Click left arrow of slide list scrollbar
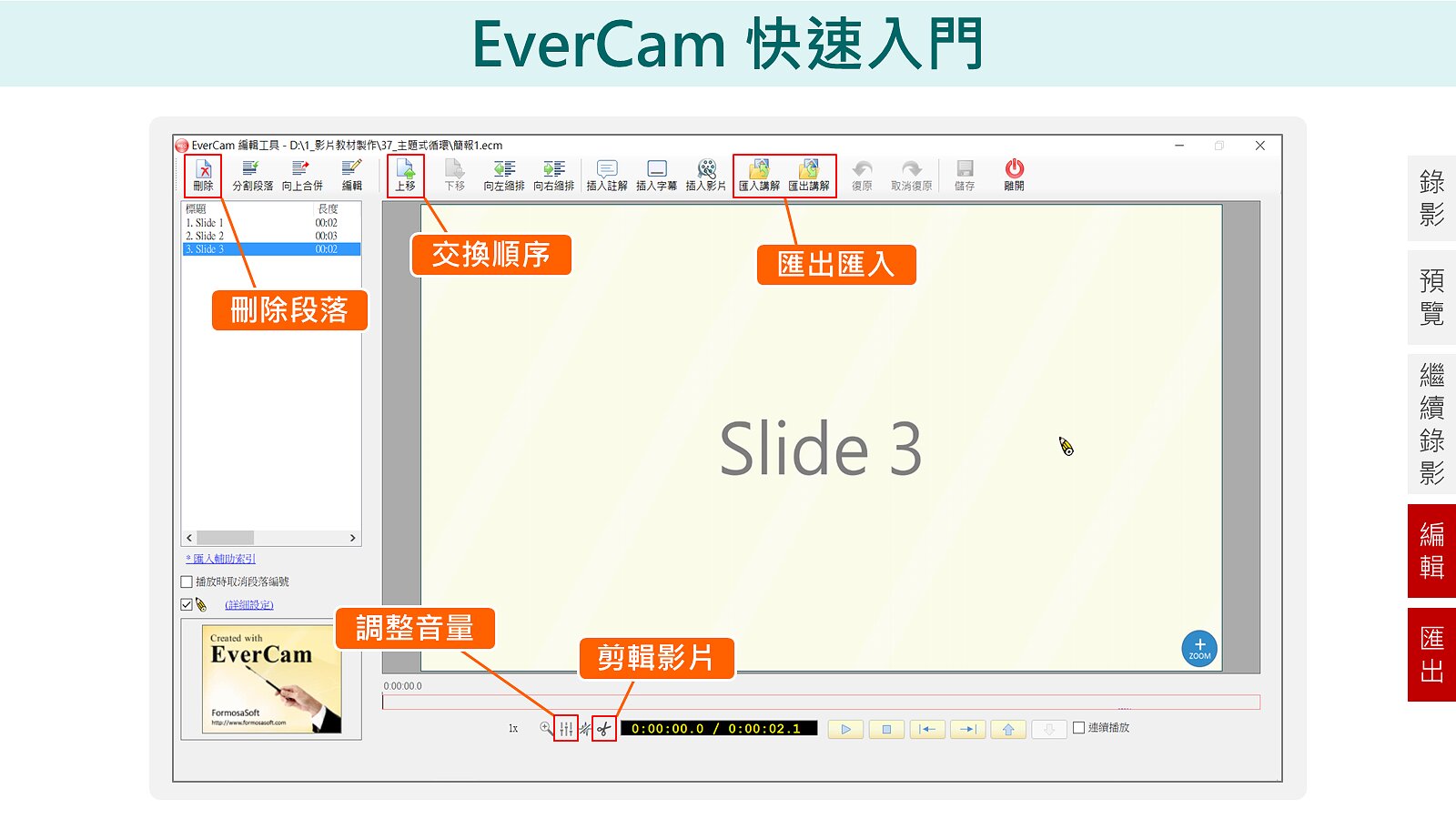 [189, 539]
